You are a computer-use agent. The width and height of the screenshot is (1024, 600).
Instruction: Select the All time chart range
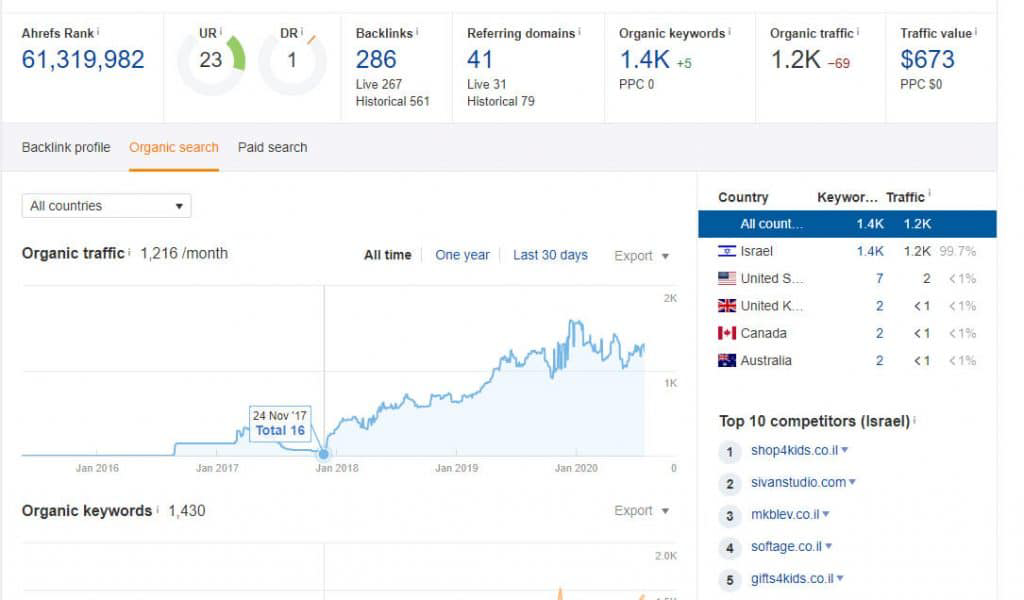(388, 255)
